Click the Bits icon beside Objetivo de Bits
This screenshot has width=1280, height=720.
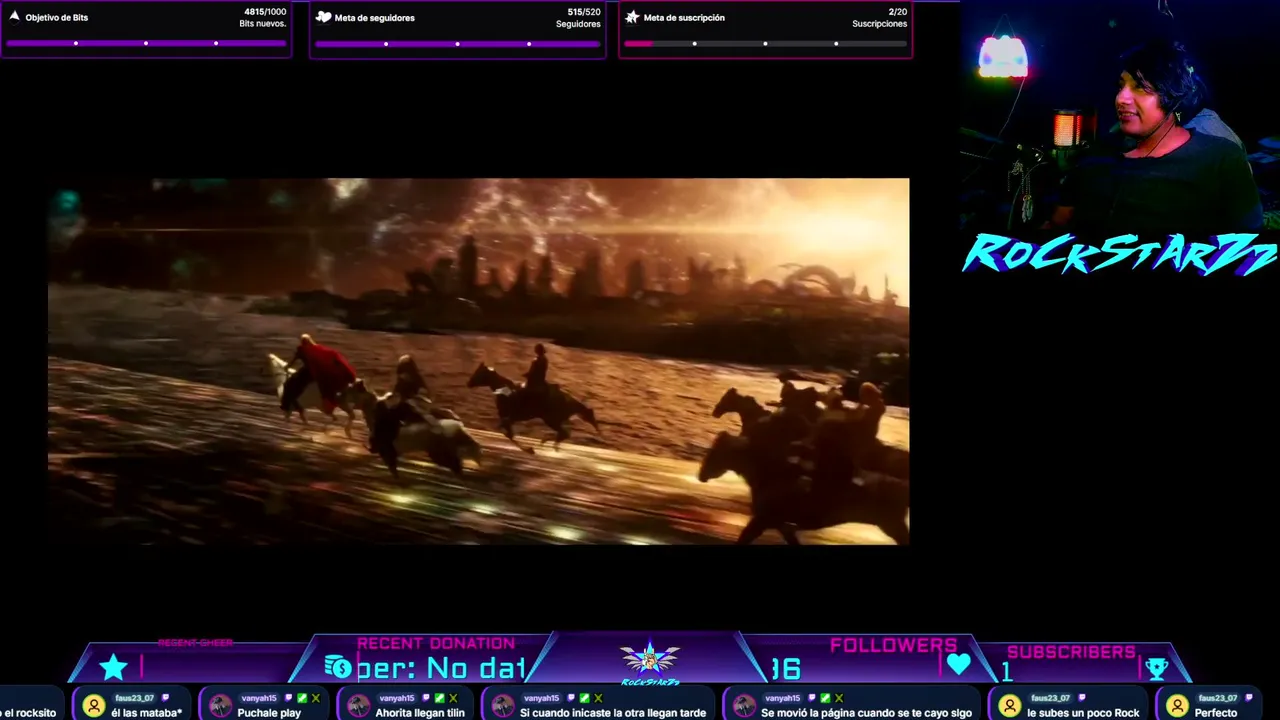[x=14, y=16]
